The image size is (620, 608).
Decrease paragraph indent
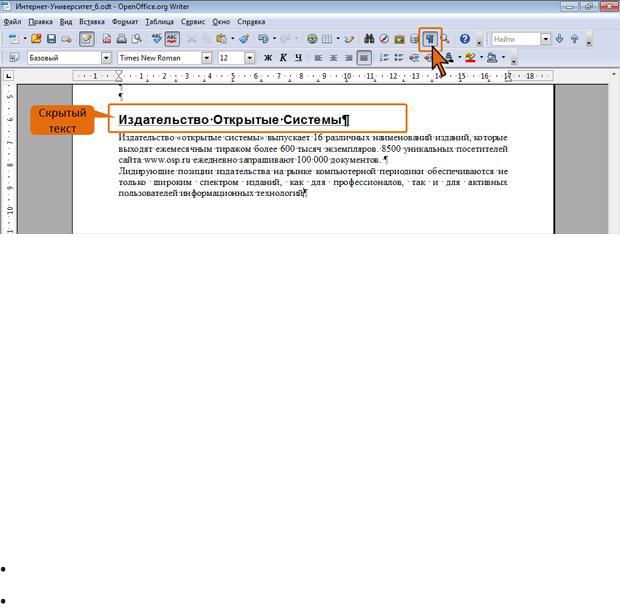point(414,58)
